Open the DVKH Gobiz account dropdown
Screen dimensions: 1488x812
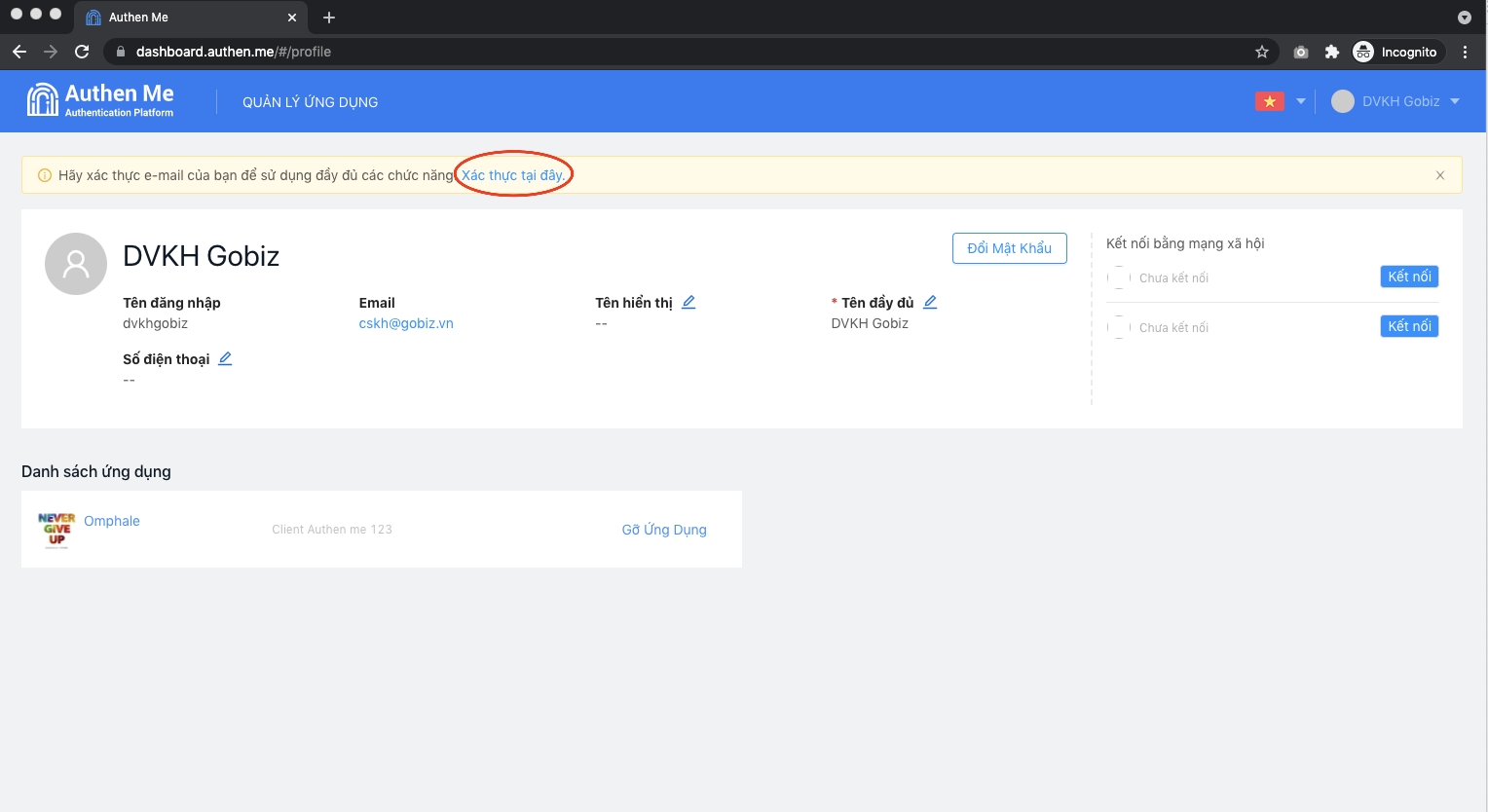pyautogui.click(x=1395, y=101)
